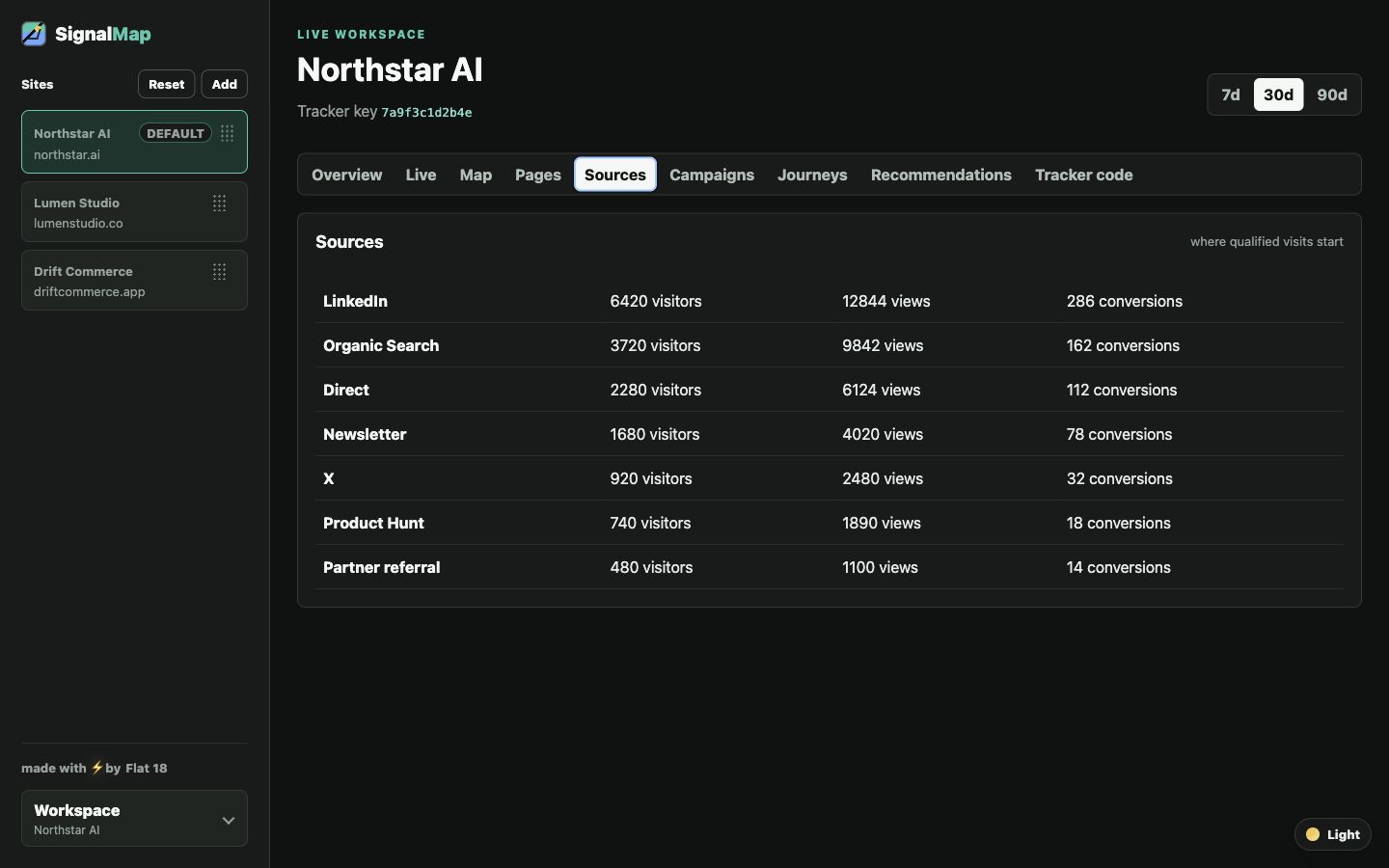1389x868 pixels.
Task: Click the Product Hunt source name
Action: [x=373, y=523]
